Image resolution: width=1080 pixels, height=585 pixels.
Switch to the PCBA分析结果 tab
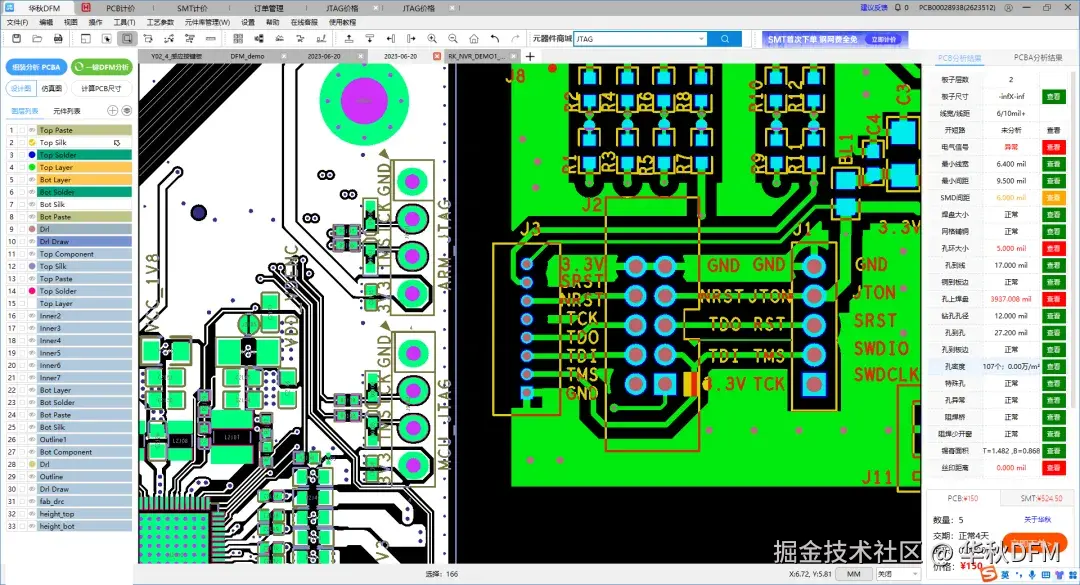[1037, 58]
